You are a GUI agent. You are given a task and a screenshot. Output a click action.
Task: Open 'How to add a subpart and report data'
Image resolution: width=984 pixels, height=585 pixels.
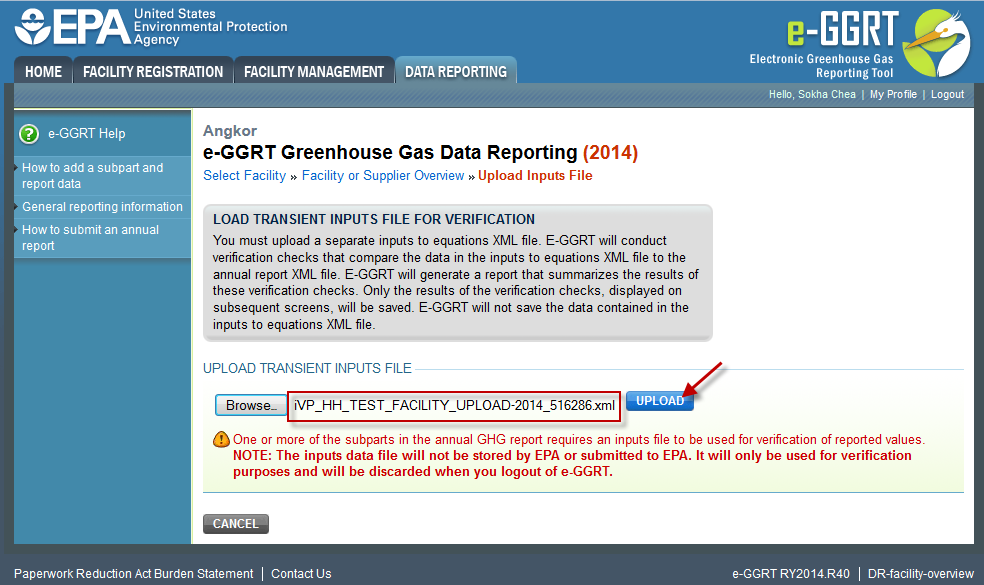tap(93, 176)
